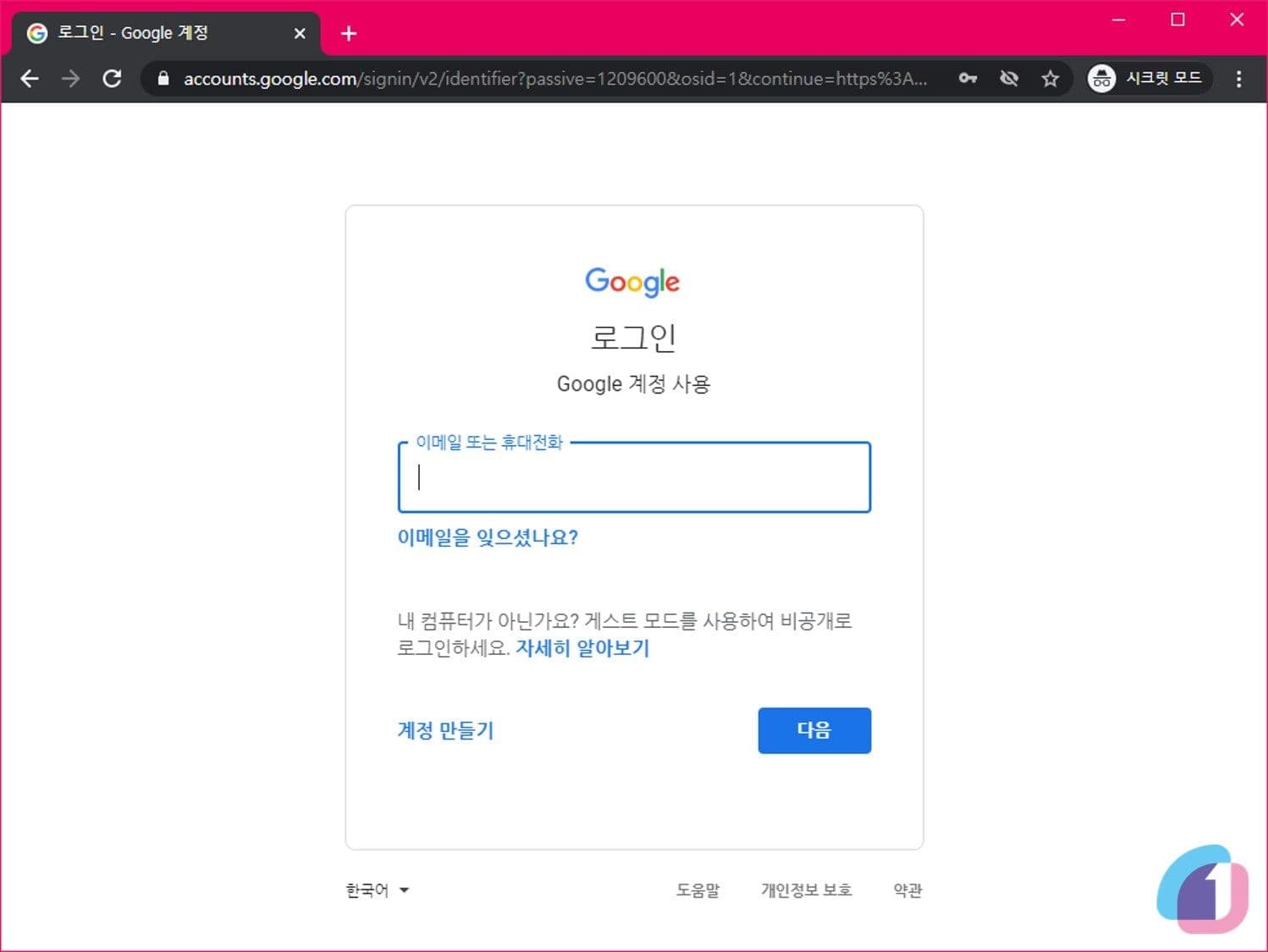Screen dimensions: 1268x952
Task: Close the 로그인 - Google 계정 tab
Action: 300,33
